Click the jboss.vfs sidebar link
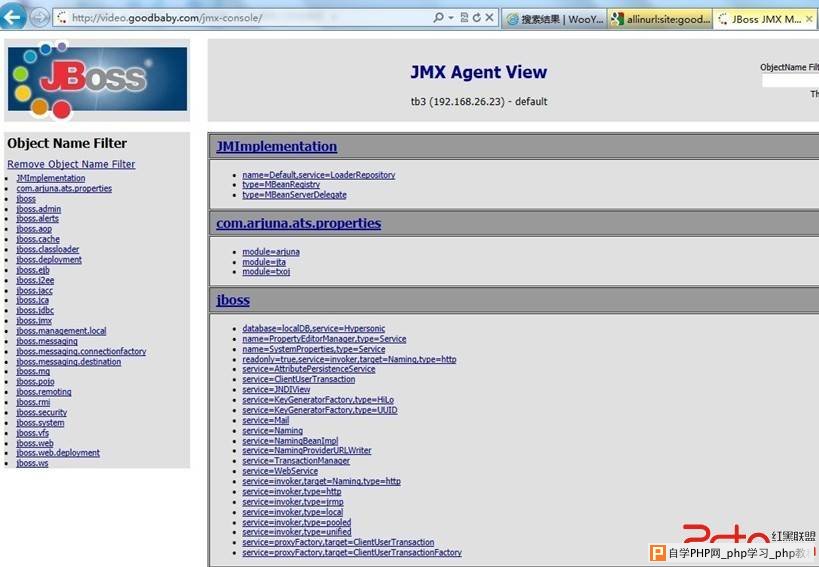Screen dimensions: 819x567 point(32,433)
